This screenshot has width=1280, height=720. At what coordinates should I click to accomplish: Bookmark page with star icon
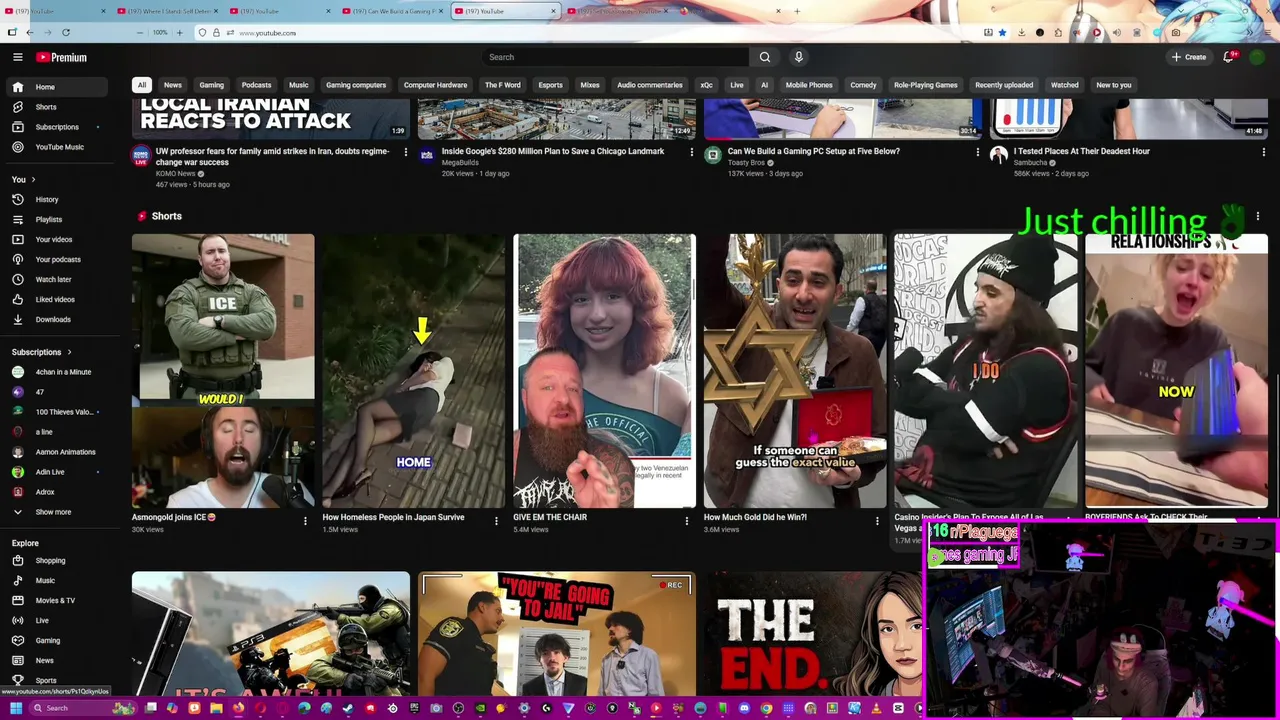point(1002,33)
